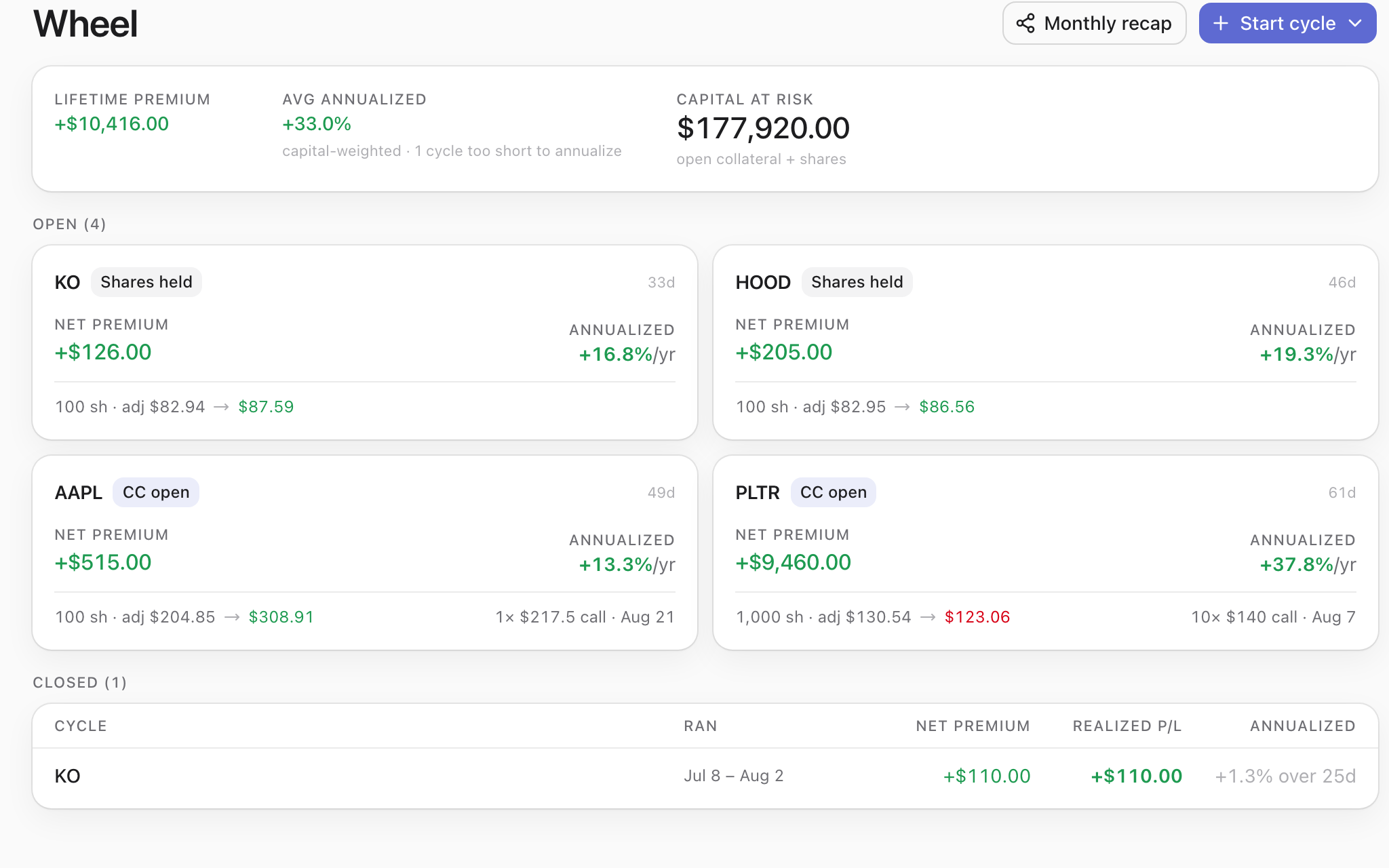
Task: Click the share icon in Monthly recap
Action: point(1025,24)
